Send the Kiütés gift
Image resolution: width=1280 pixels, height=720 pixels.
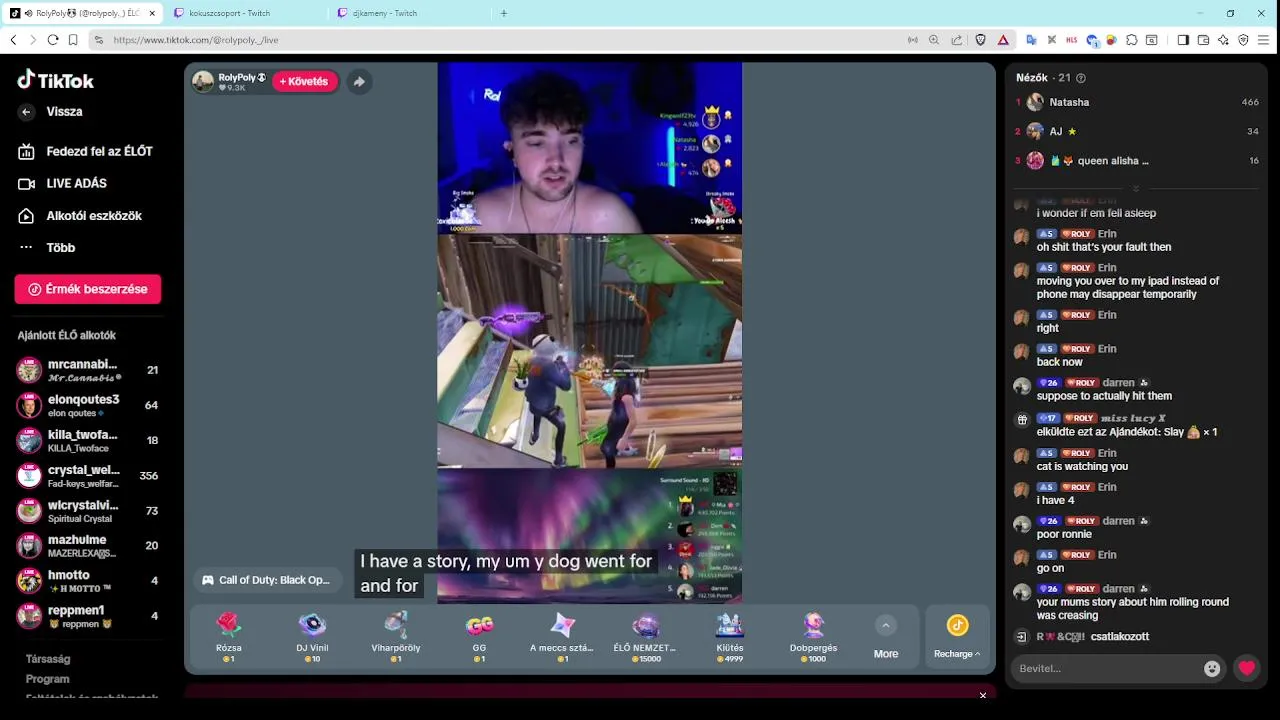point(730,636)
